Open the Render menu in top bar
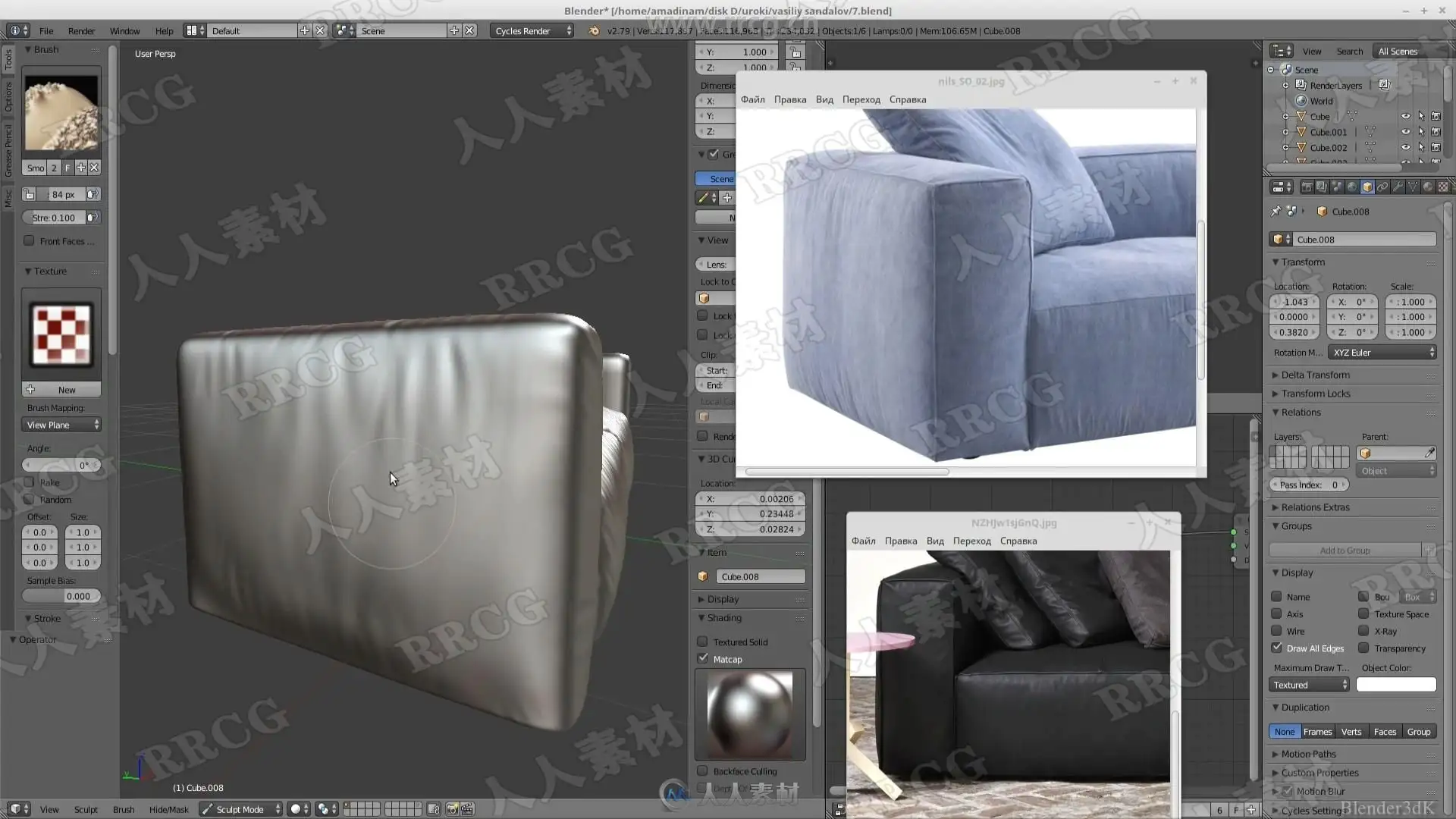 pyautogui.click(x=81, y=31)
